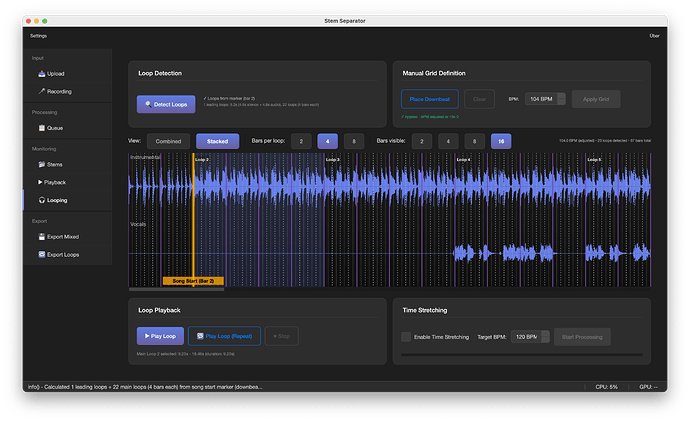The height and width of the screenshot is (422, 690).
Task: Click the Target BPM spinner arrows
Action: 545,337
